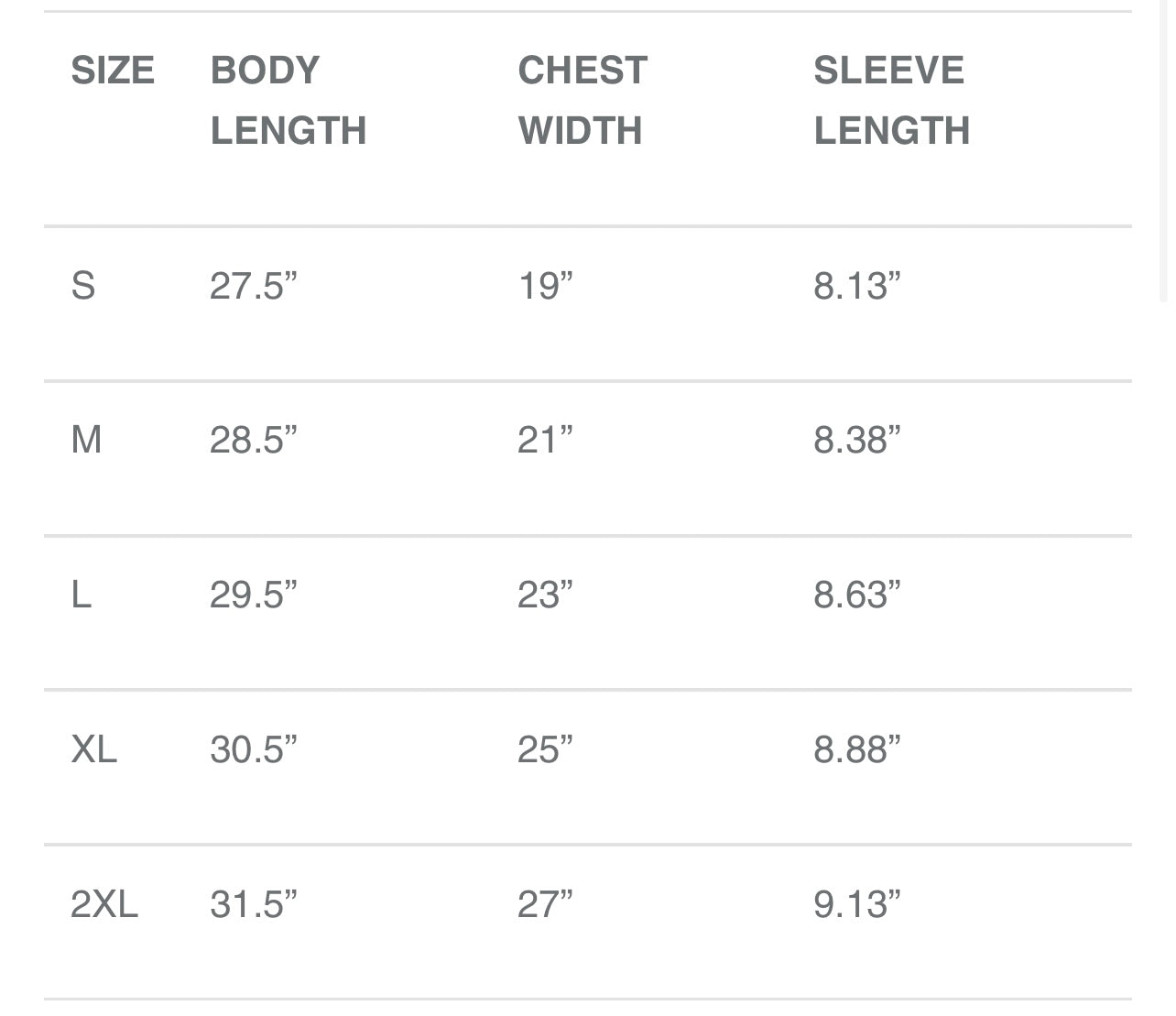
Task: Click the SLEEVE LENGTH column header
Action: (x=892, y=101)
